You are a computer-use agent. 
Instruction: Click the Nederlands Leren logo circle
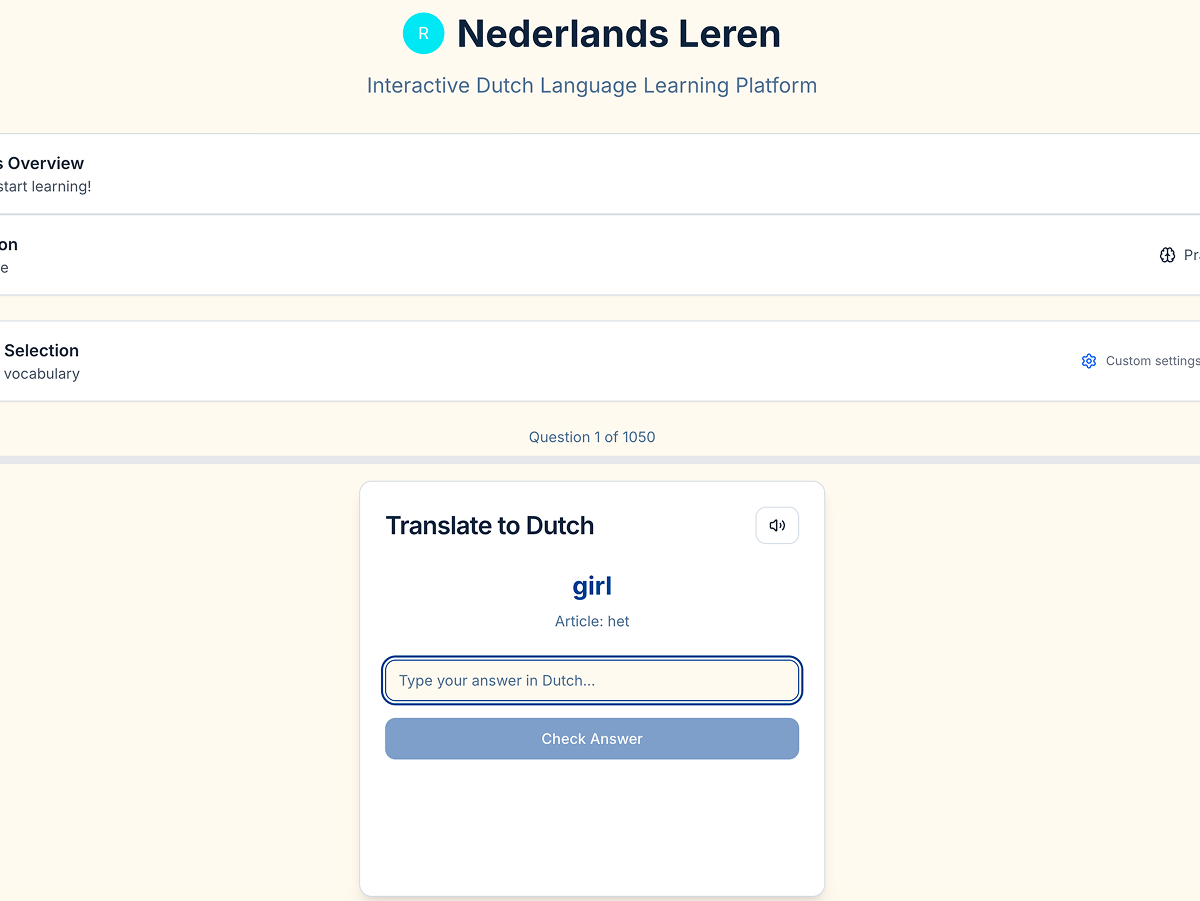[x=423, y=33]
